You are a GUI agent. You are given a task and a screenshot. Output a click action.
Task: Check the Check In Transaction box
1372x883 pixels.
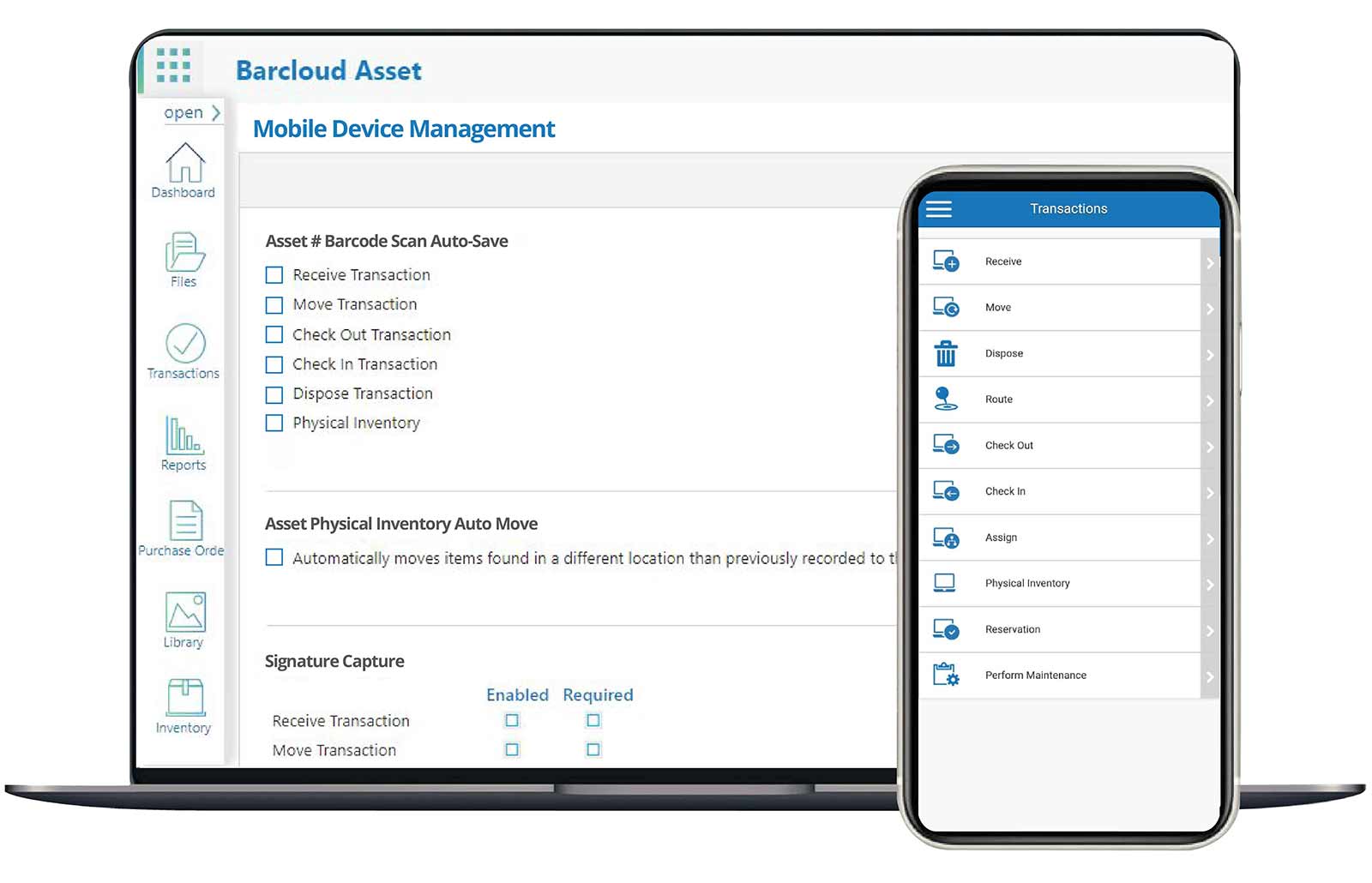274,364
